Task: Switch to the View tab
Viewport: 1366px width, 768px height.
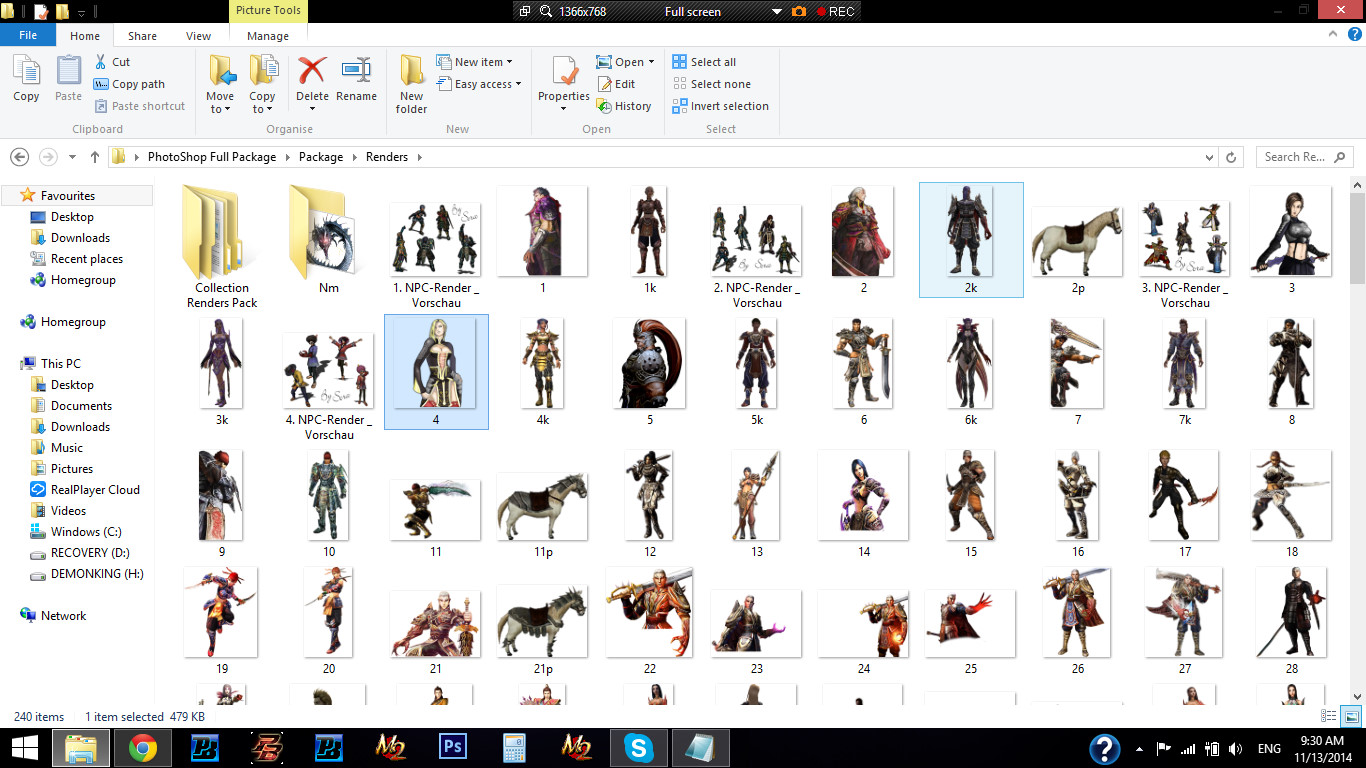Action: point(198,36)
